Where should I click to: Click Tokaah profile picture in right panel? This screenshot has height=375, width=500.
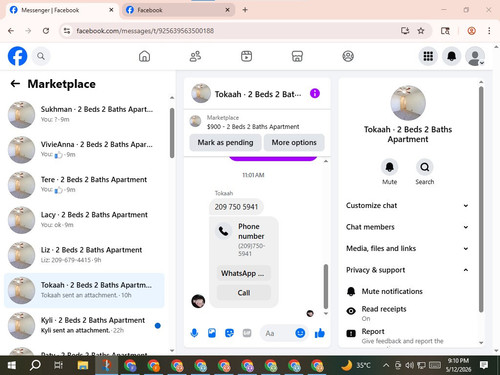pyautogui.click(x=408, y=103)
